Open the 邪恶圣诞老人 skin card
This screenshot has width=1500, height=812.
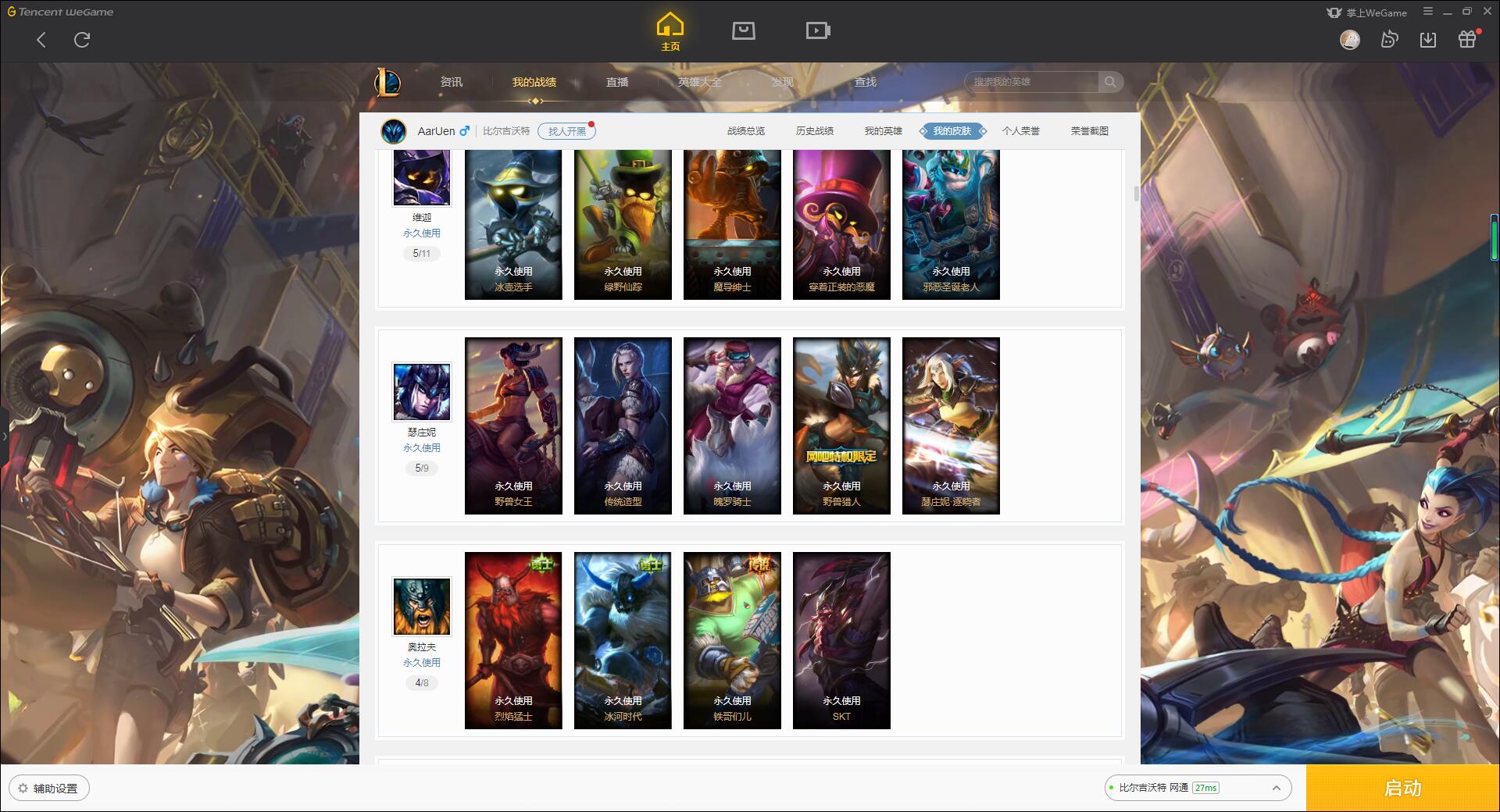951,225
